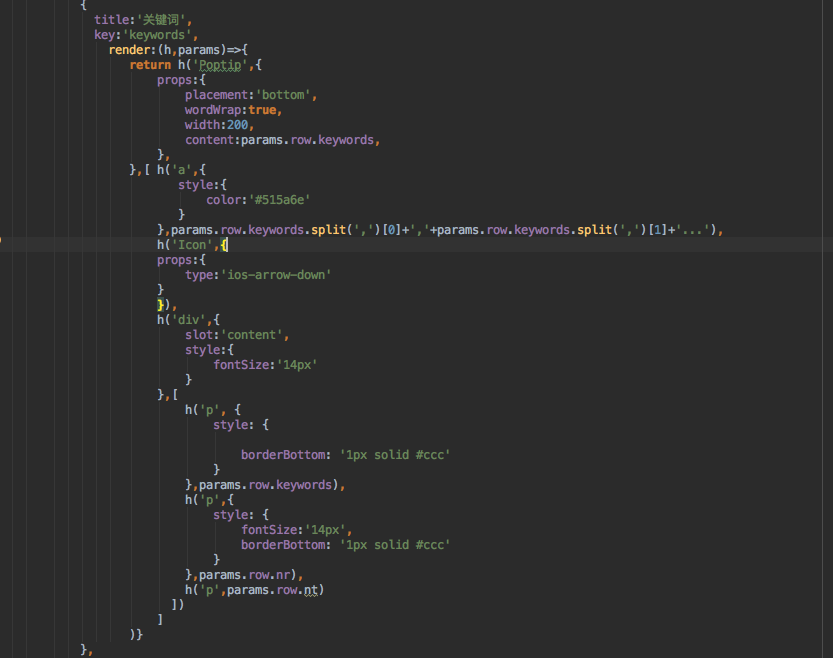This screenshot has height=658, width=833.
Task: Place cursor on 'keywords' key string
Action: [157, 35]
